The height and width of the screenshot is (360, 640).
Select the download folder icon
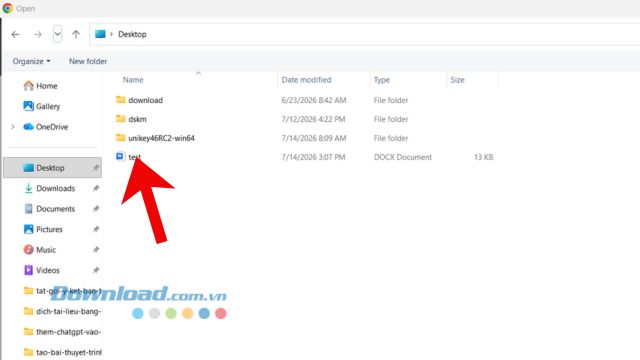pyautogui.click(x=120, y=100)
